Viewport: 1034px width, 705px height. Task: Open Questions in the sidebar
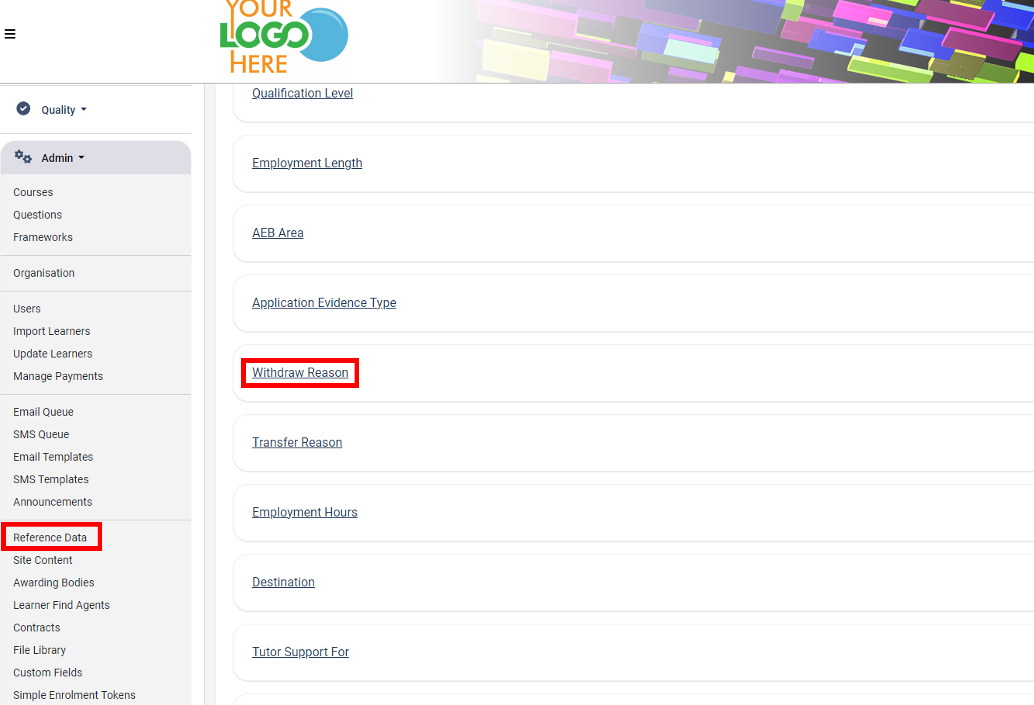coord(38,215)
